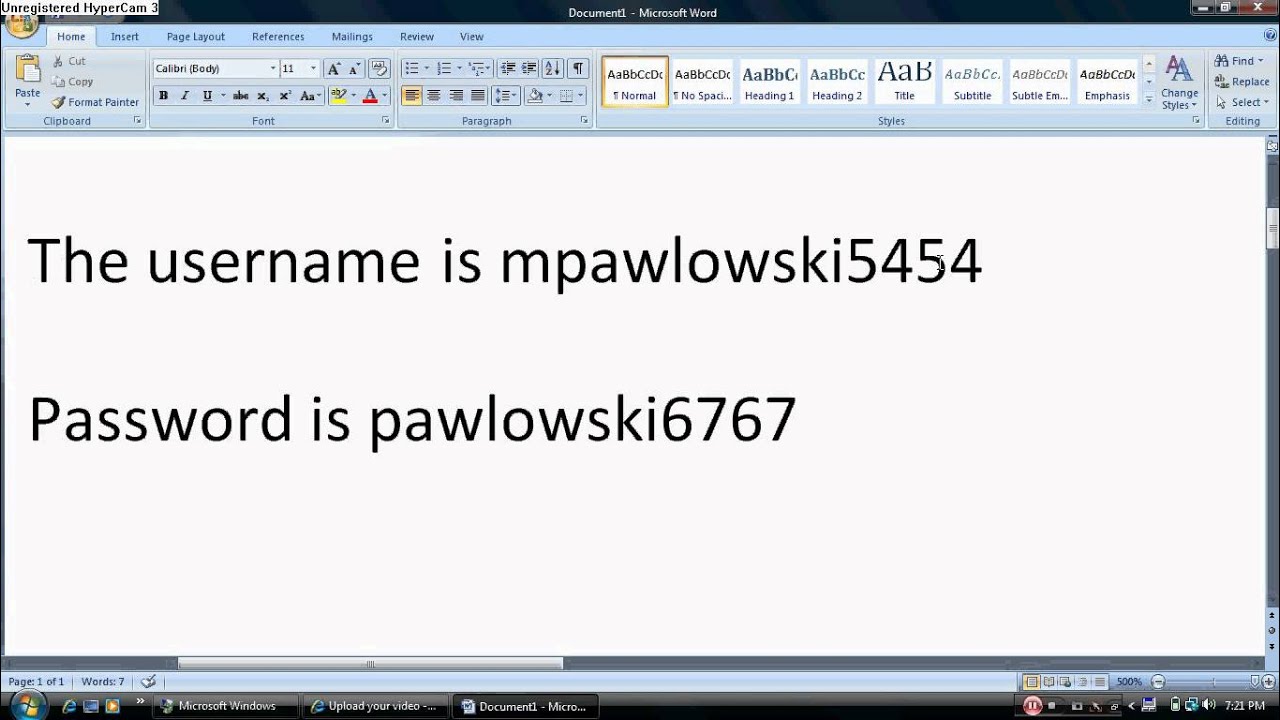Toggle bold formatting
1280x720 pixels.
coord(163,96)
